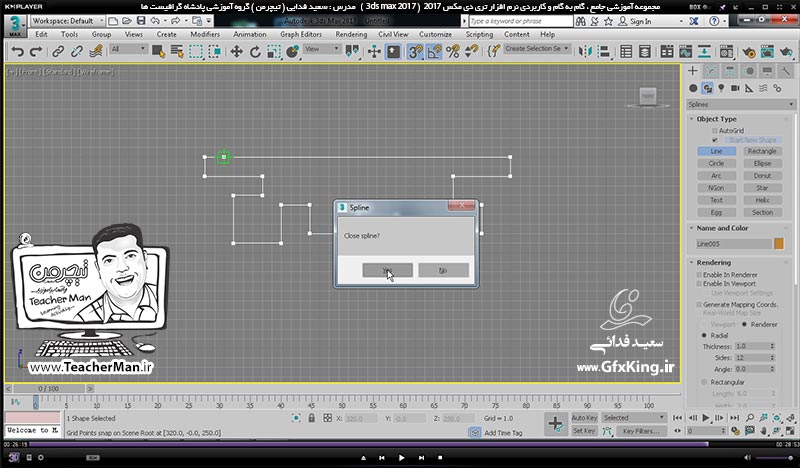Viewport: 800px width, 468px height.
Task: Activate the Select Object tool
Action: (x=158, y=52)
